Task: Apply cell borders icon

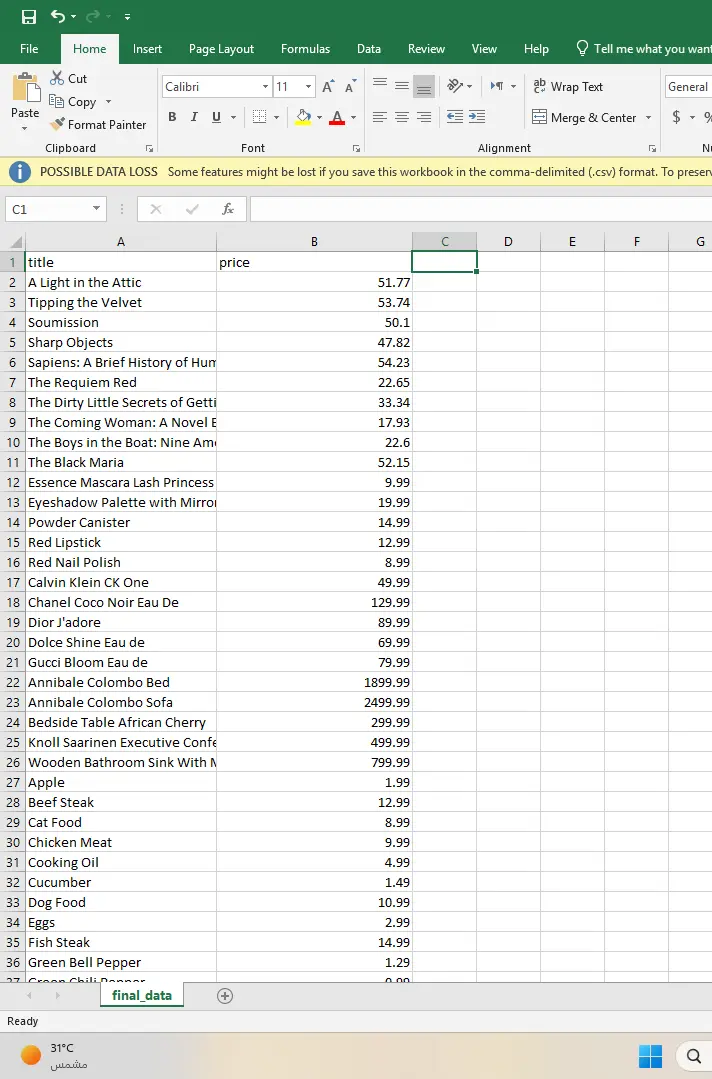Action: pyautogui.click(x=259, y=117)
